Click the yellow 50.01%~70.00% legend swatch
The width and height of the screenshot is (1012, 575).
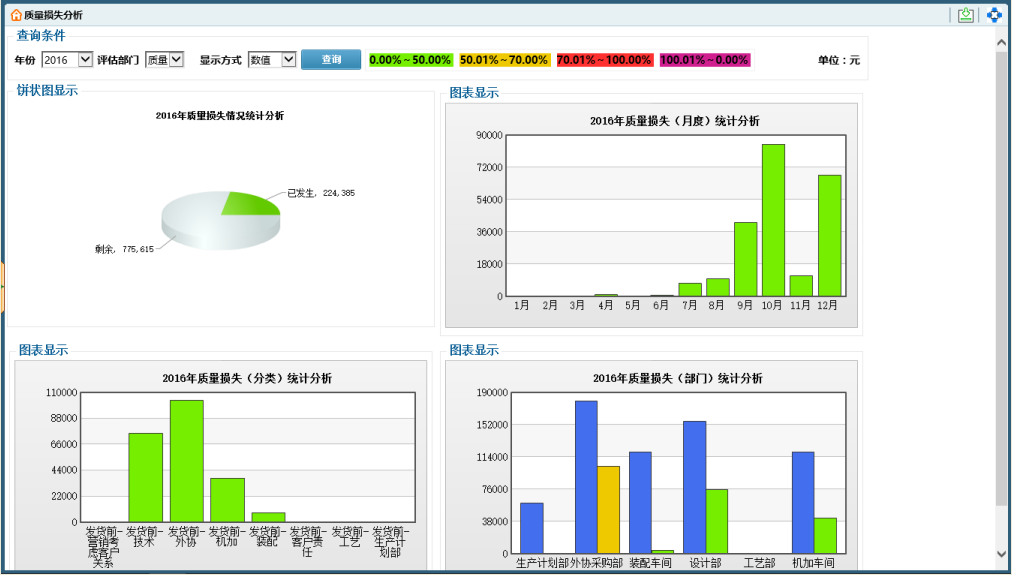tap(504, 60)
